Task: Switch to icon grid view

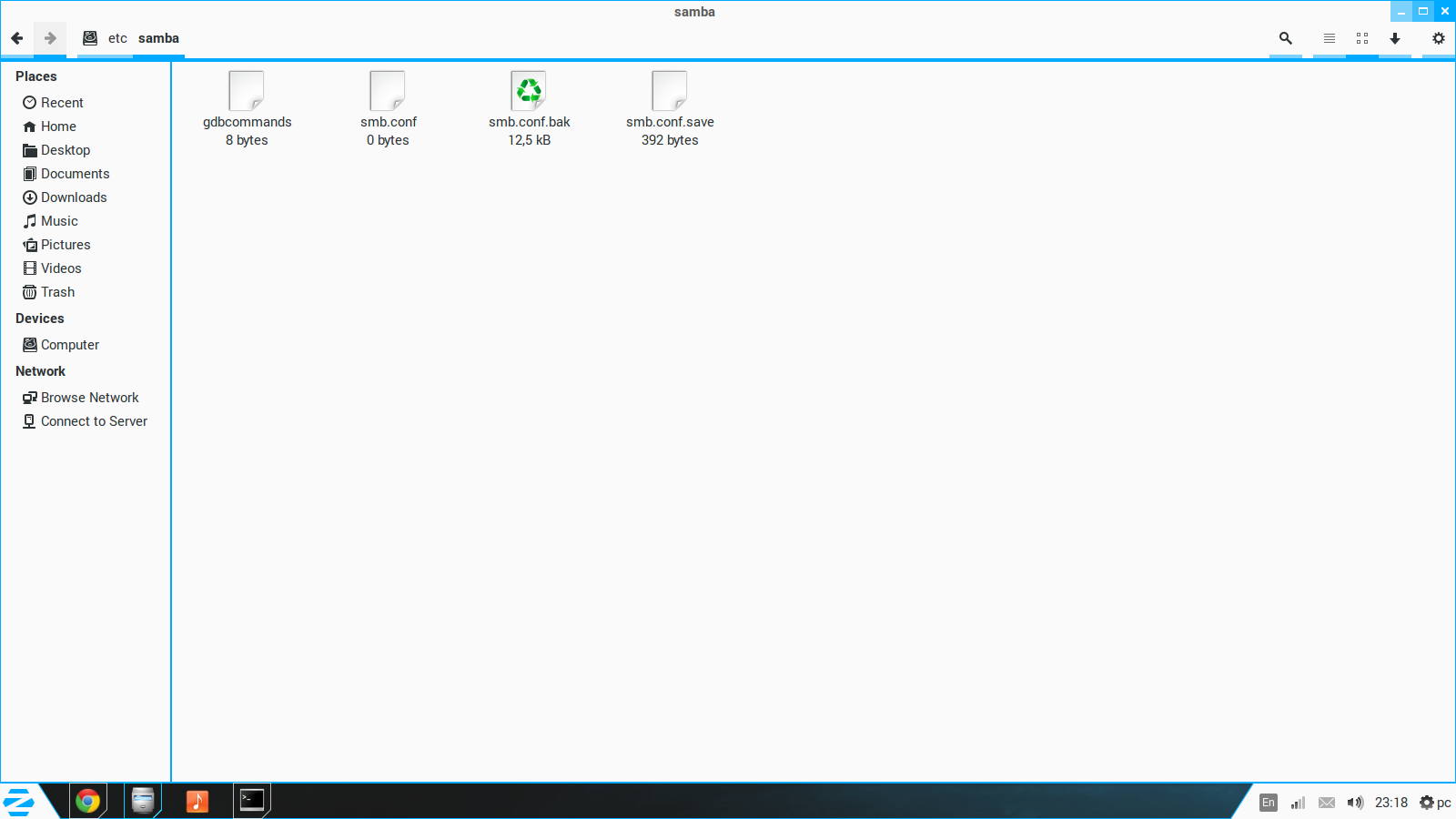Action: tap(1362, 38)
